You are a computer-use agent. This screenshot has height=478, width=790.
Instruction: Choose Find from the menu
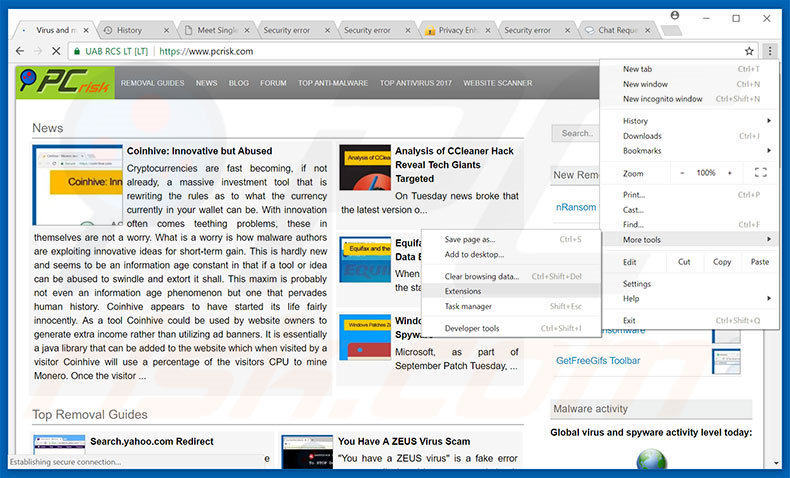[690, 225]
